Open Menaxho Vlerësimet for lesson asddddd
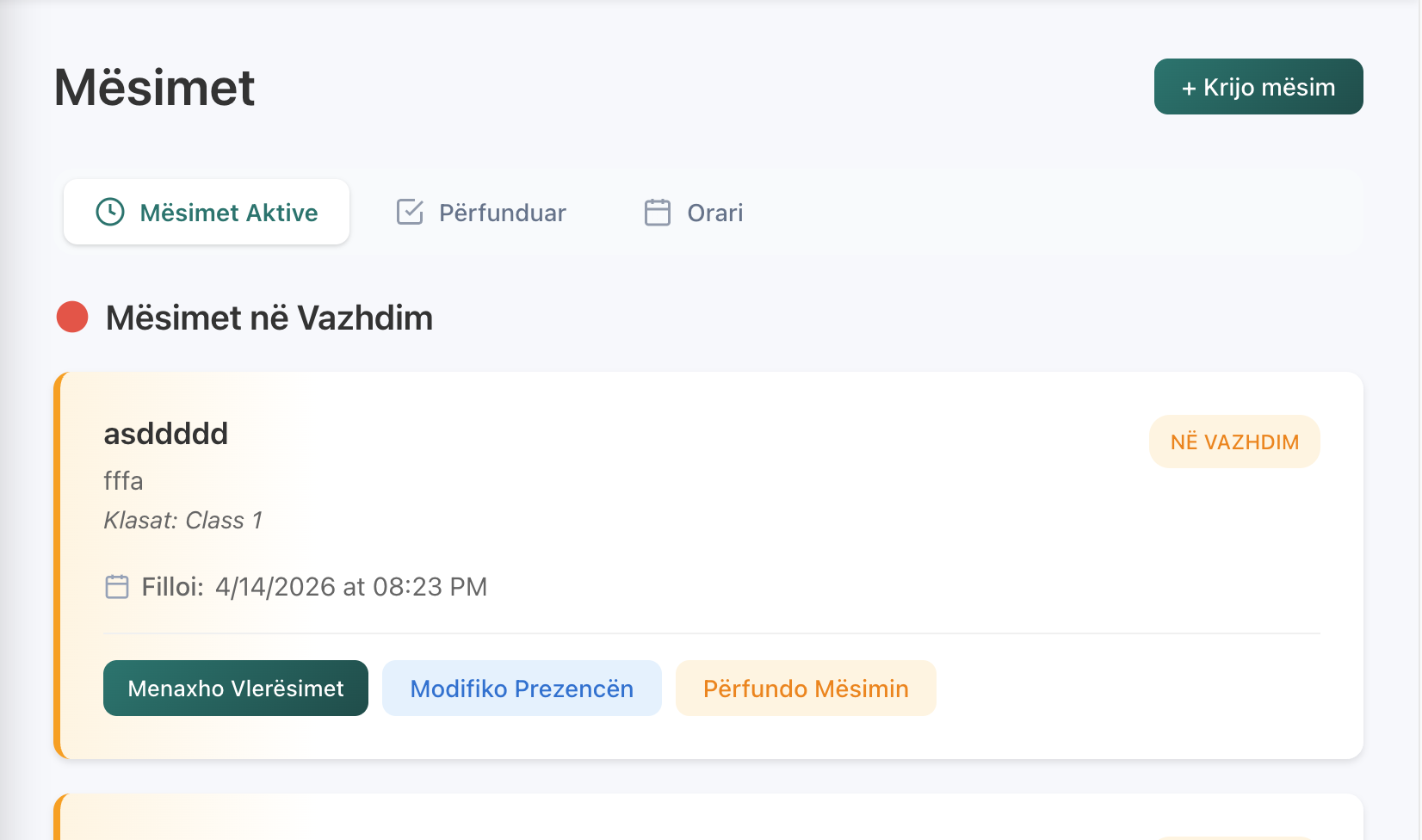The height and width of the screenshot is (840, 1422). (236, 688)
